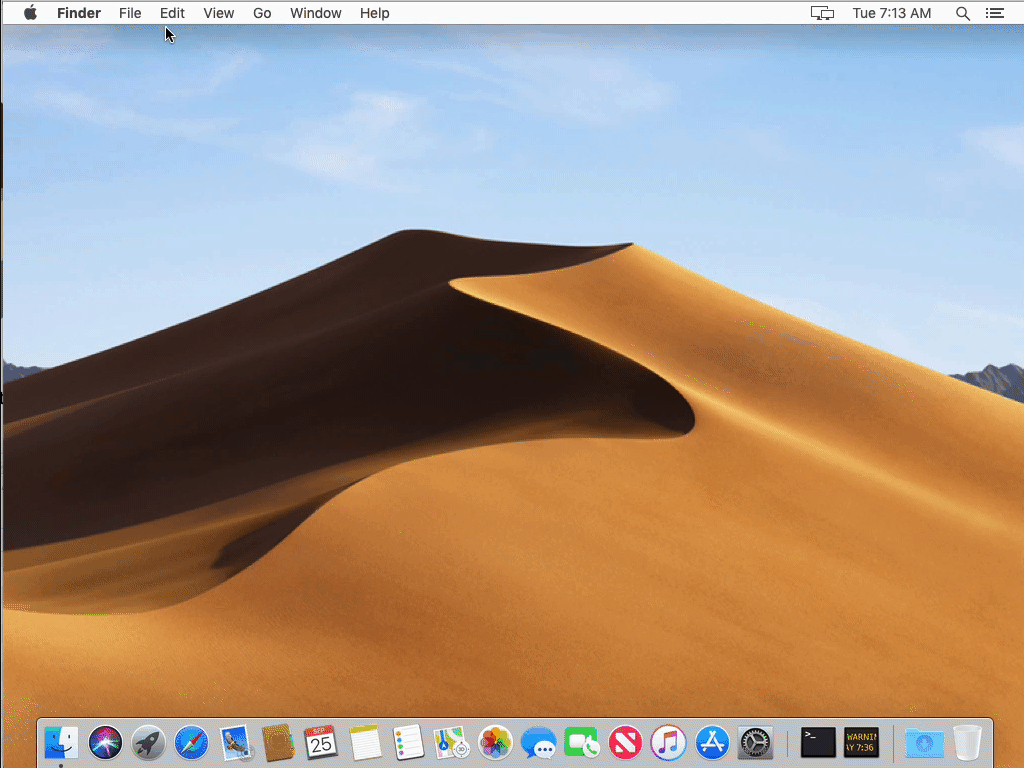Open the Maps app

click(449, 743)
